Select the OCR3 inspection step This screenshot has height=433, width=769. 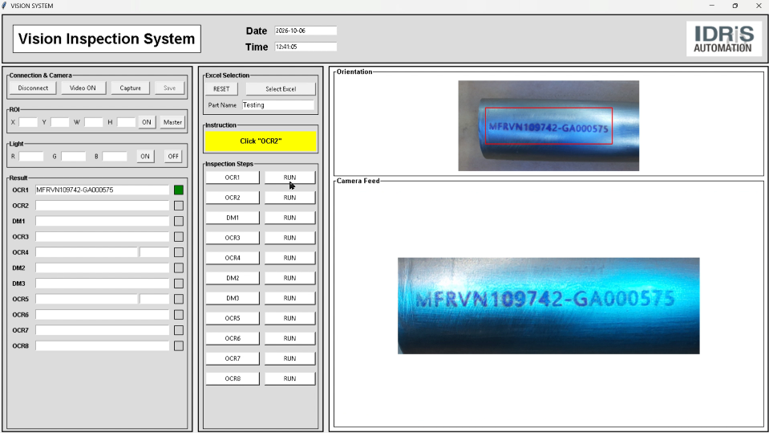tap(232, 238)
